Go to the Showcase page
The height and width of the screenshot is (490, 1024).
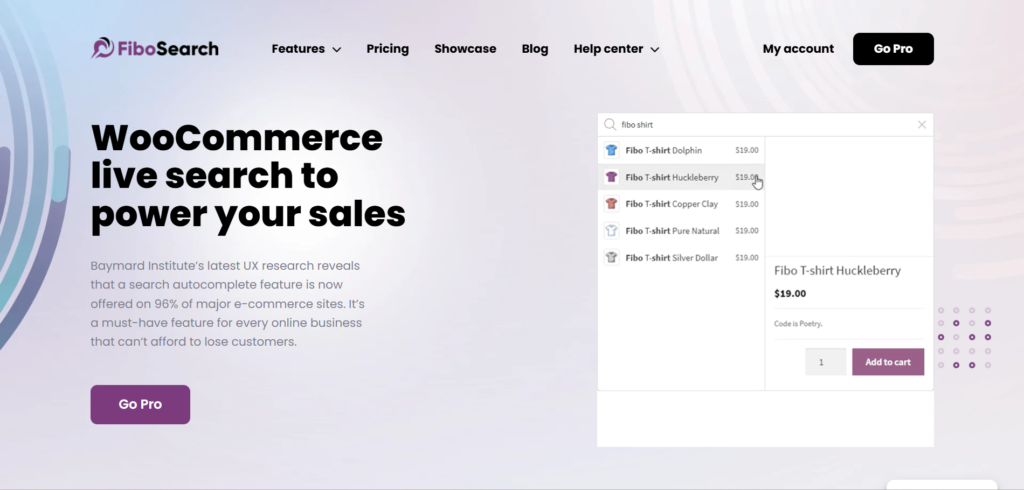[465, 49]
